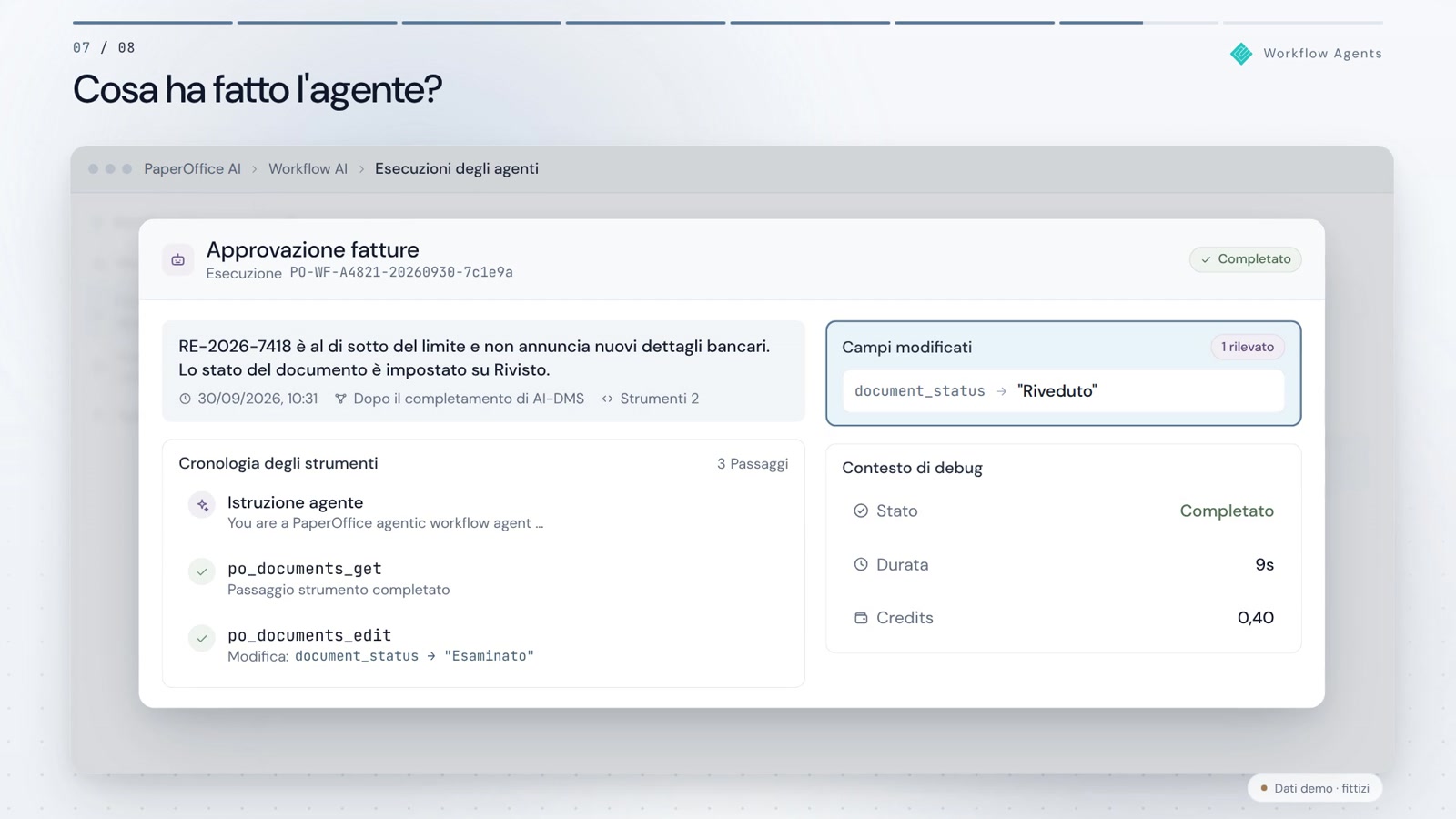This screenshot has width=1456, height=819.
Task: Click the clock icon beside Durata
Action: click(x=861, y=564)
